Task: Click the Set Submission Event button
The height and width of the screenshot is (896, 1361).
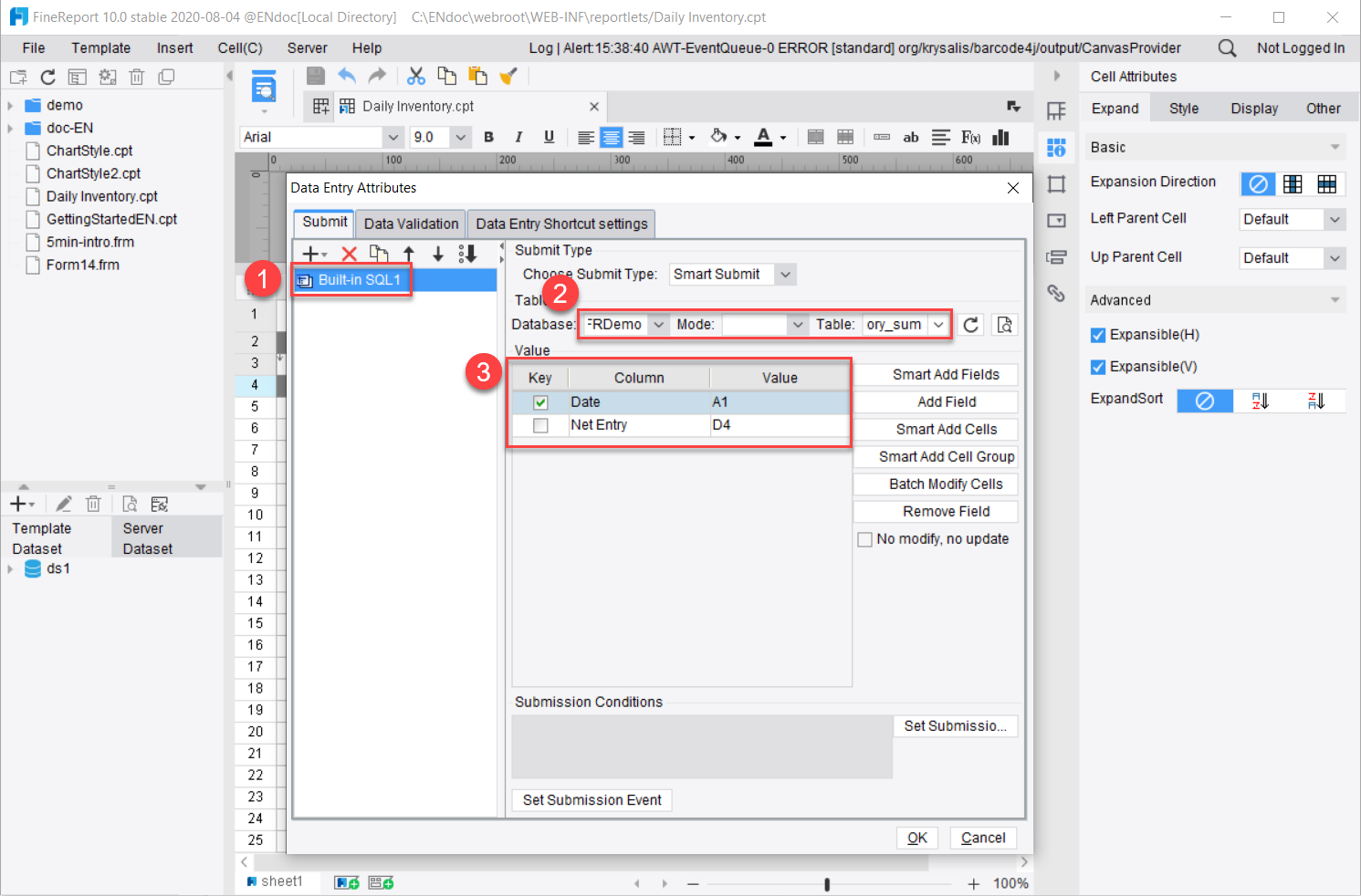Action: (591, 800)
